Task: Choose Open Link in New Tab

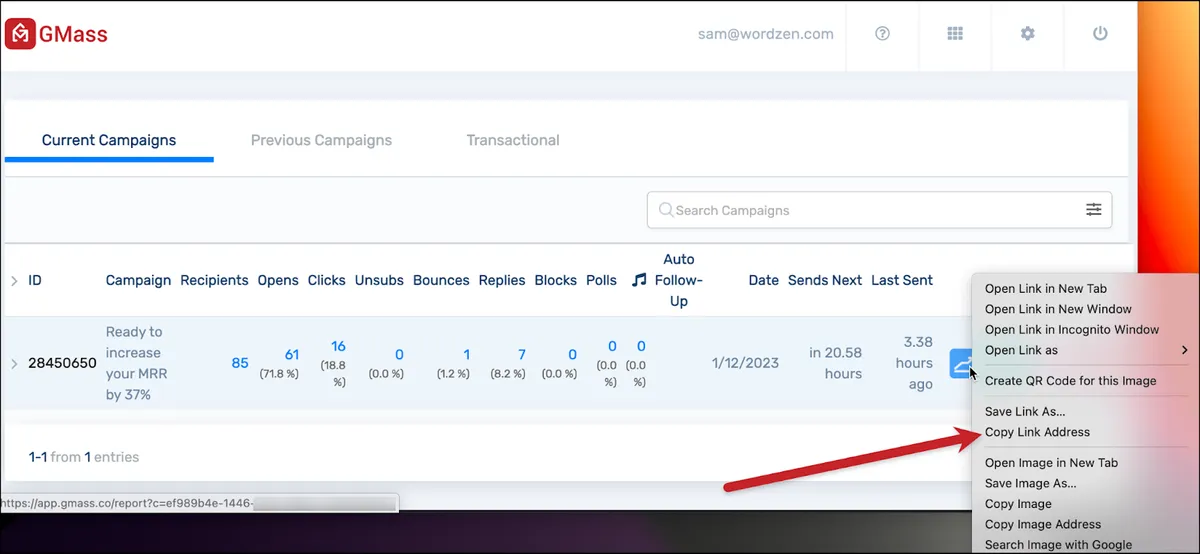Action: point(1046,288)
